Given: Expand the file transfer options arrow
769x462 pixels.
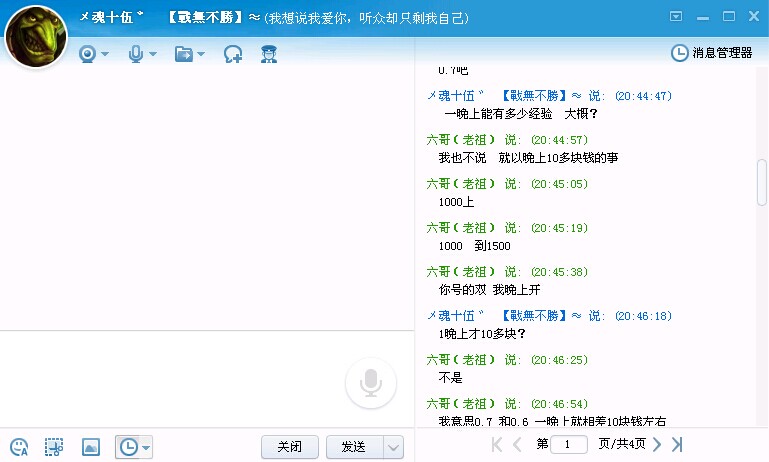Looking at the screenshot, I should pyautogui.click(x=201, y=54).
